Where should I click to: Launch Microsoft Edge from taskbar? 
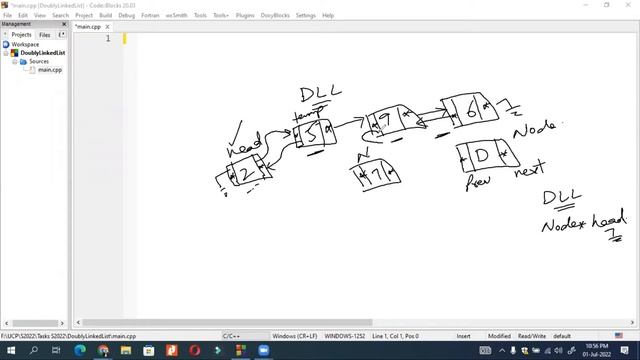point(80,350)
